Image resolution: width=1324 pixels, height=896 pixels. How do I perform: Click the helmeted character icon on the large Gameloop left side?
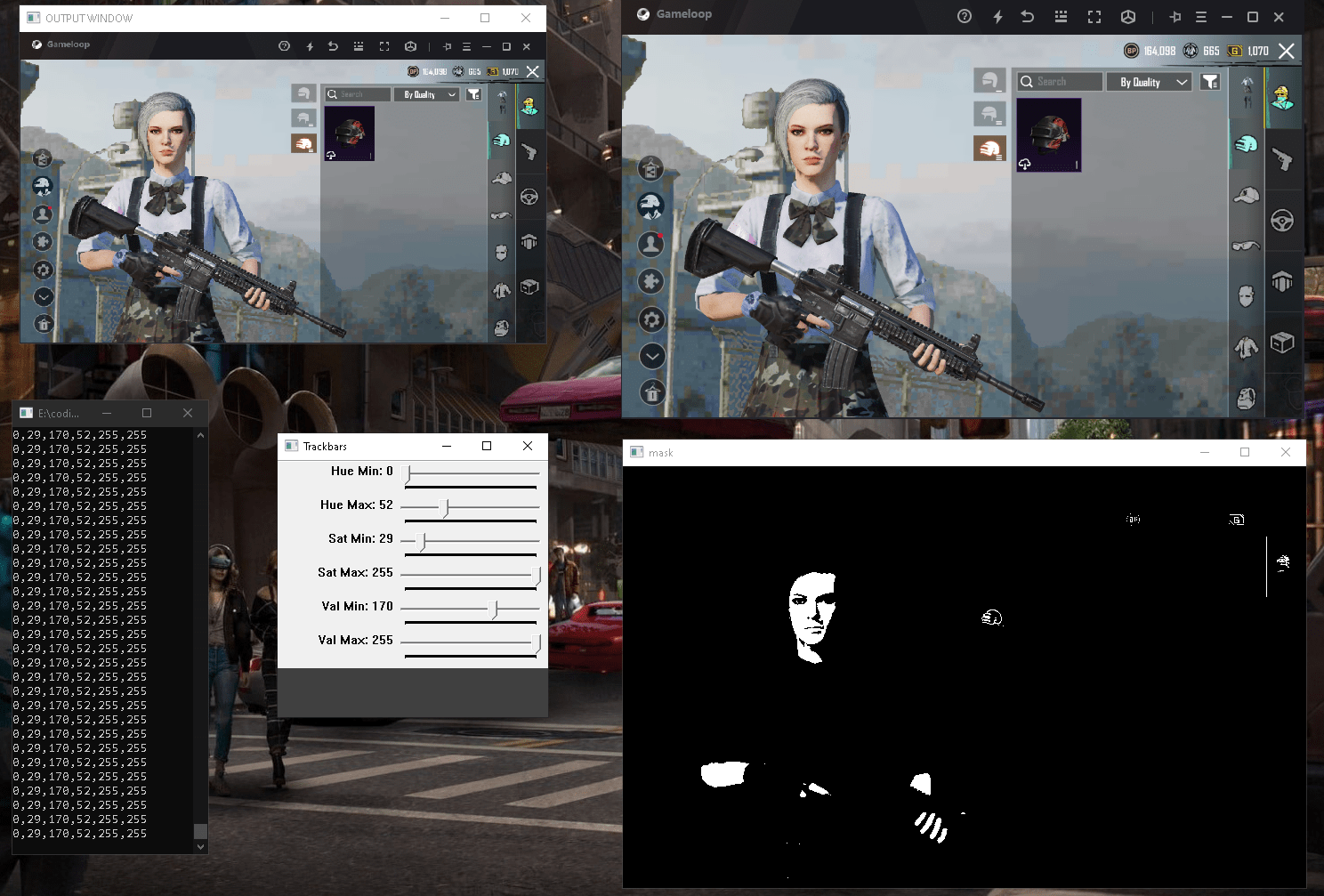tap(651, 206)
